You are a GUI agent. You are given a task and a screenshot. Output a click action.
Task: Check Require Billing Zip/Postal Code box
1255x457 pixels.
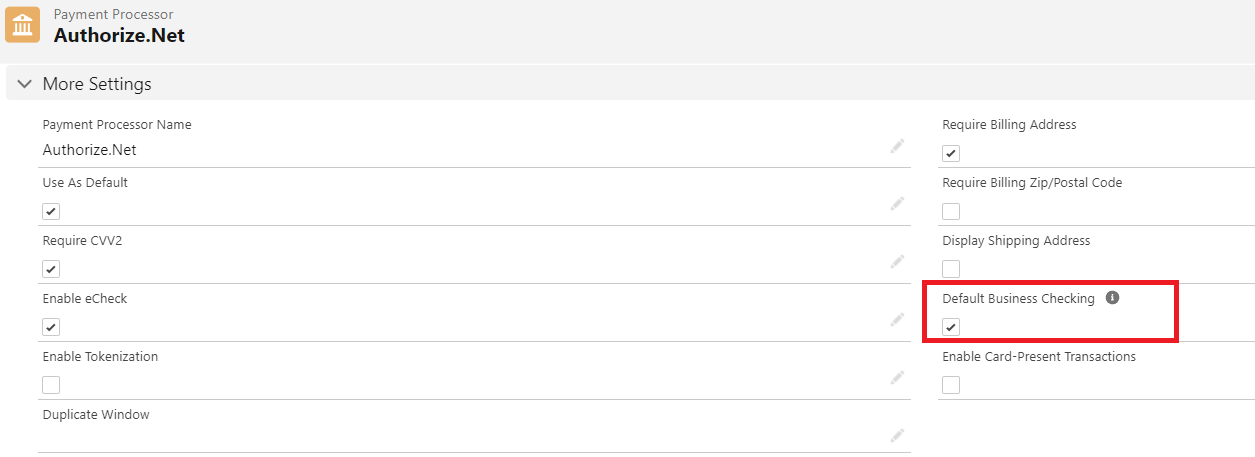[951, 211]
